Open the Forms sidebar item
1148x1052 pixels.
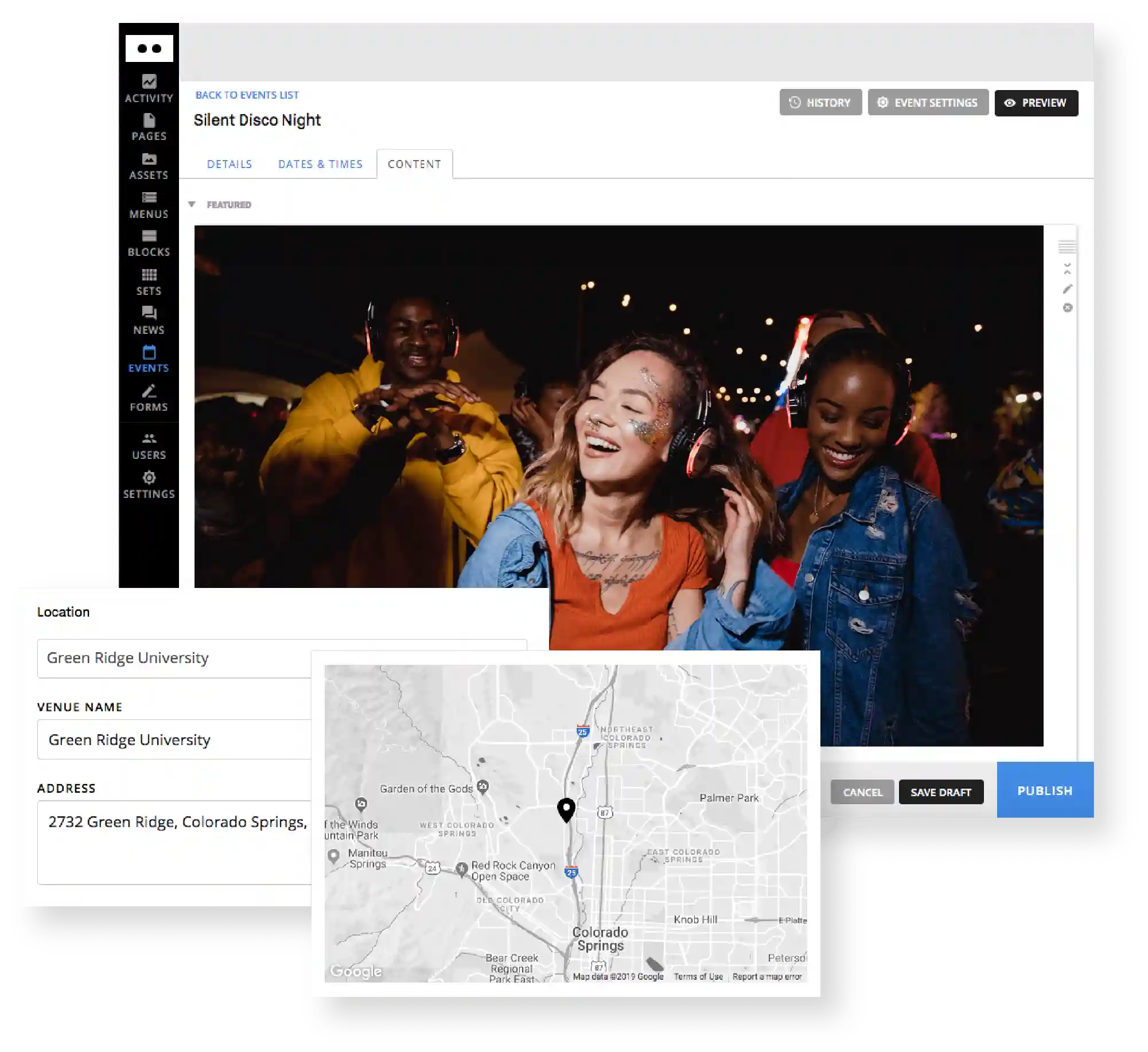click(149, 398)
